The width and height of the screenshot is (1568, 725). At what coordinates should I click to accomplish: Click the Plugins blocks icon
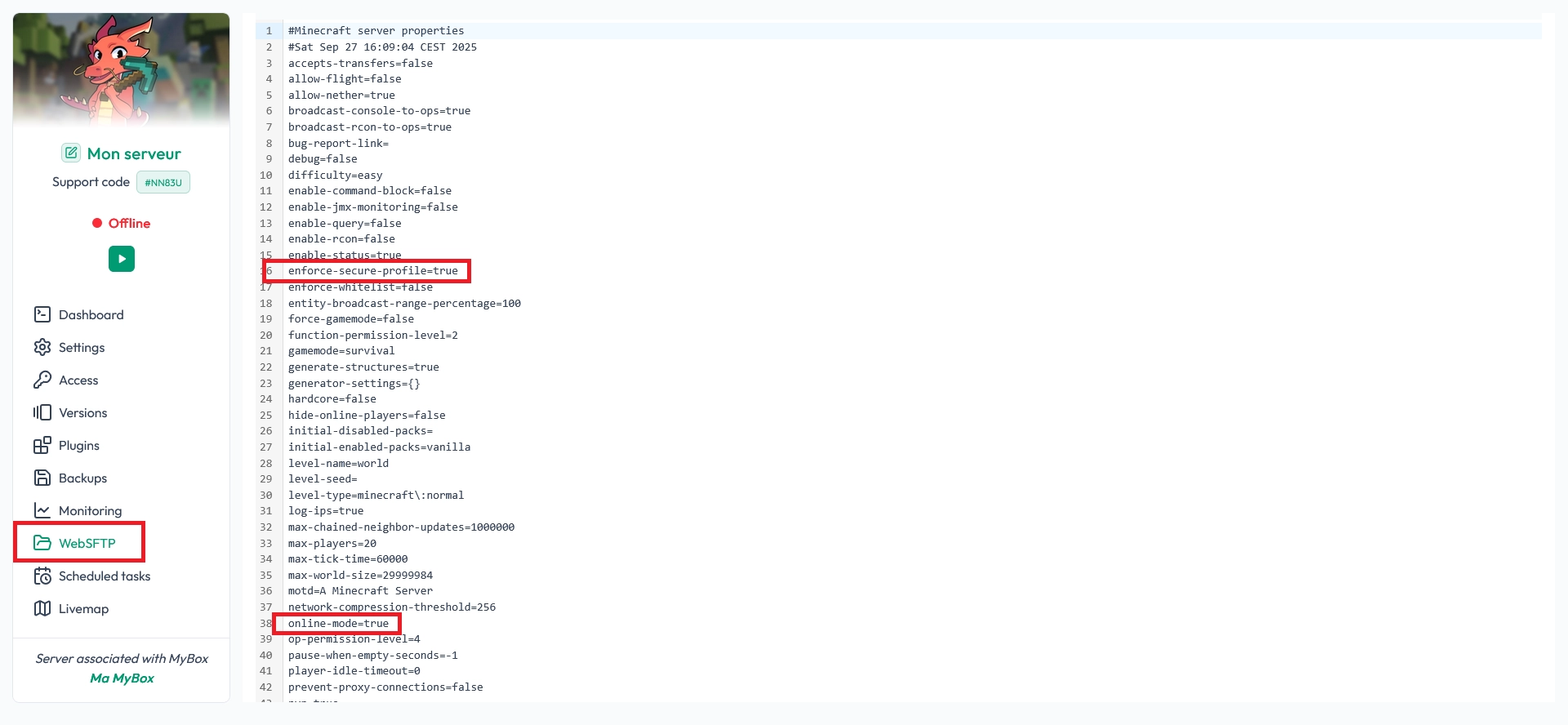click(x=42, y=445)
